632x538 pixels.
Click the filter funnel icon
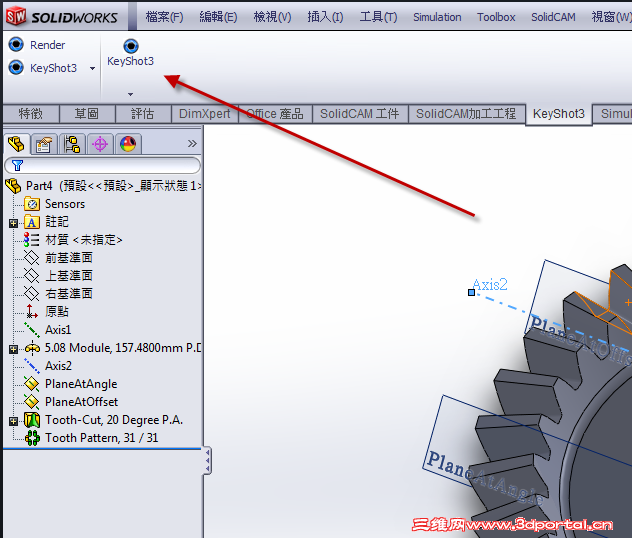[17, 165]
